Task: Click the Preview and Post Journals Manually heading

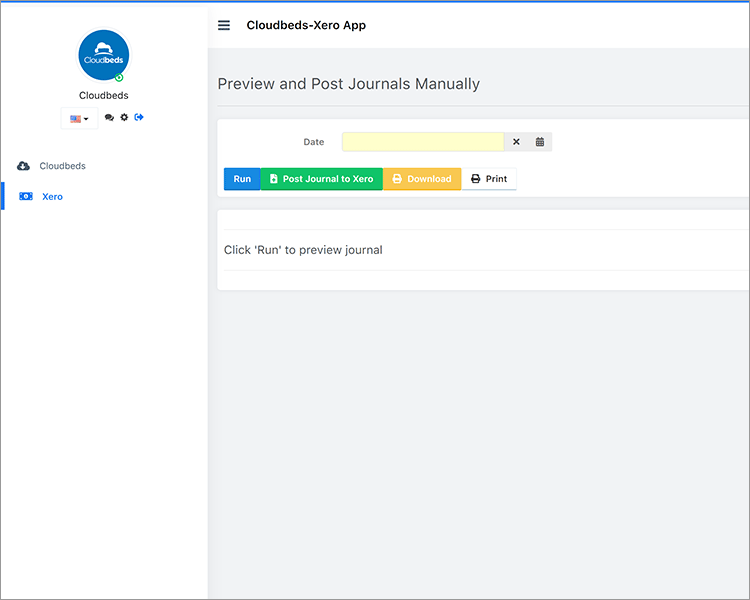Action: coord(349,84)
